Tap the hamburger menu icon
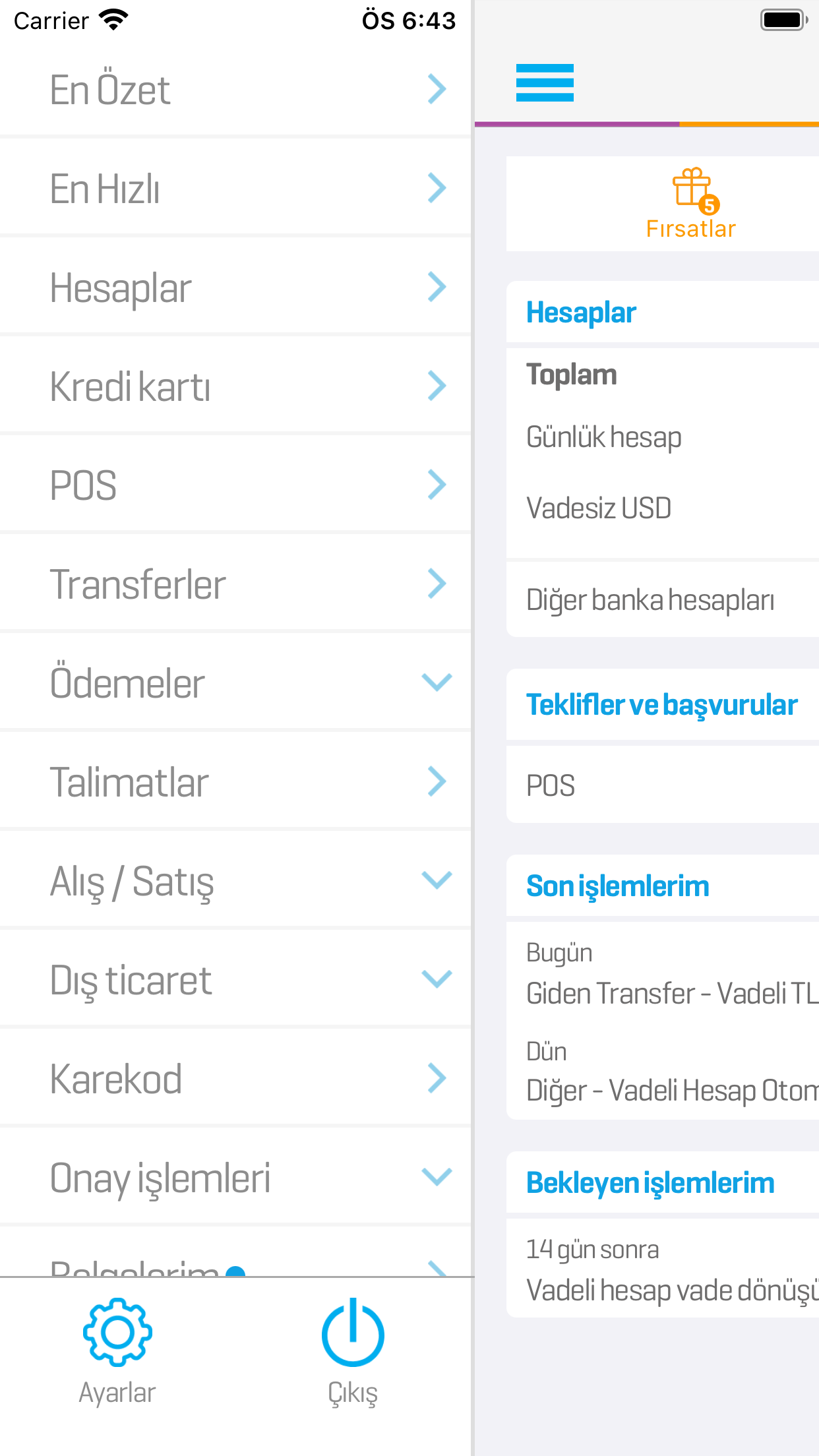 point(543,83)
